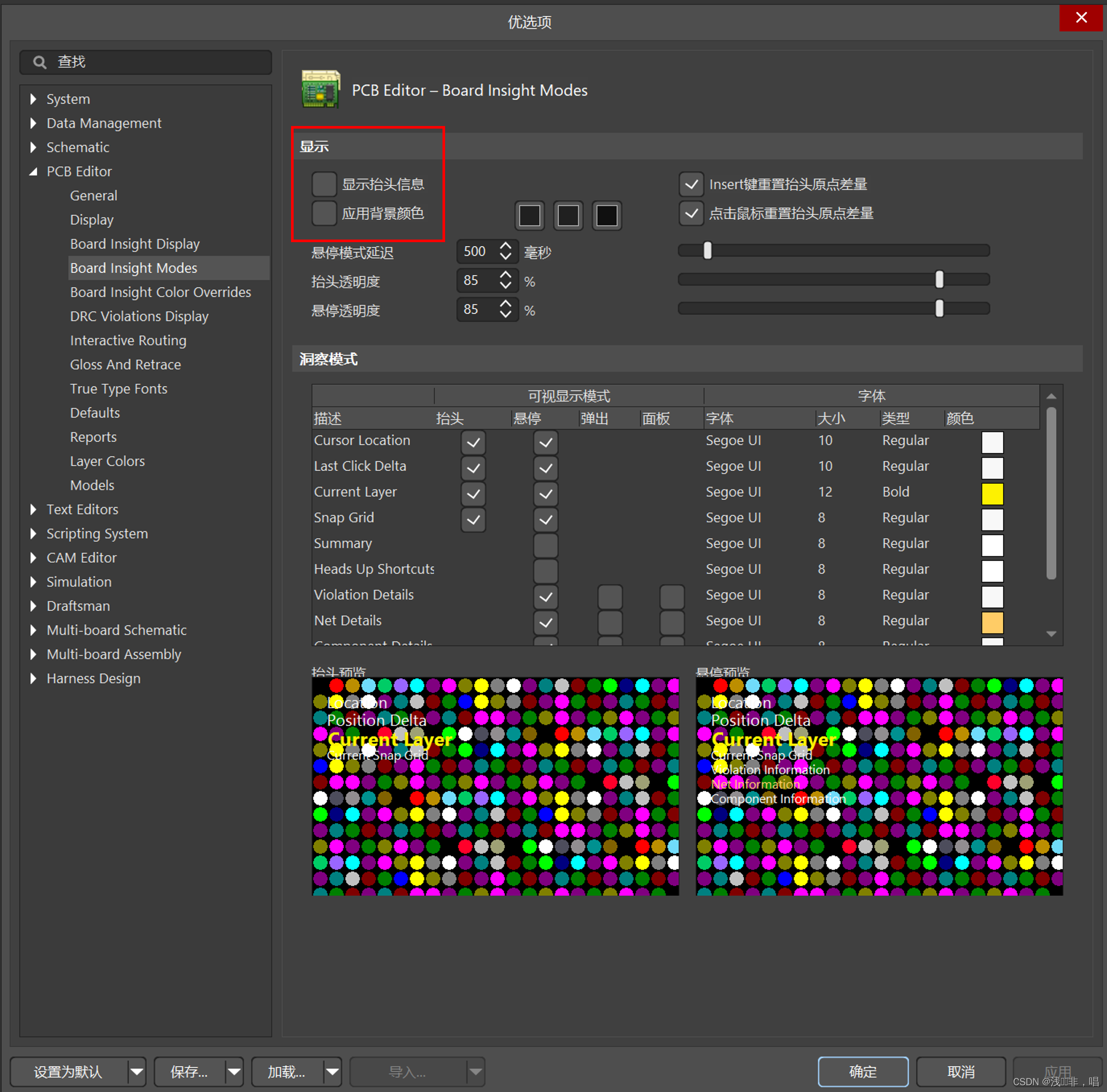Open the set-as-default dropdown arrow
The height and width of the screenshot is (1092, 1107).
point(136,1071)
